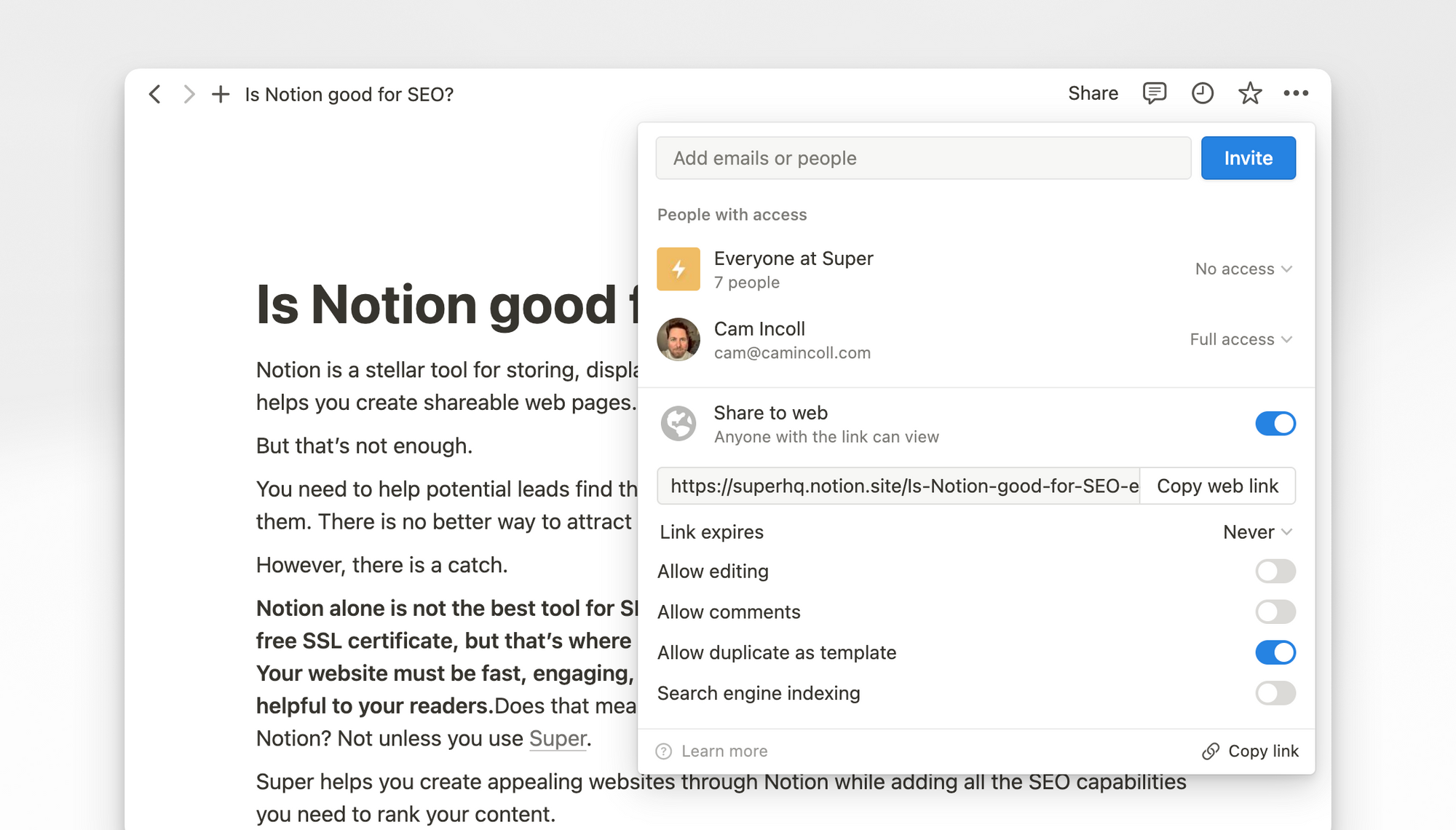The width and height of the screenshot is (1456, 830).
Task: Click the Share menu in the top bar
Action: tap(1093, 94)
